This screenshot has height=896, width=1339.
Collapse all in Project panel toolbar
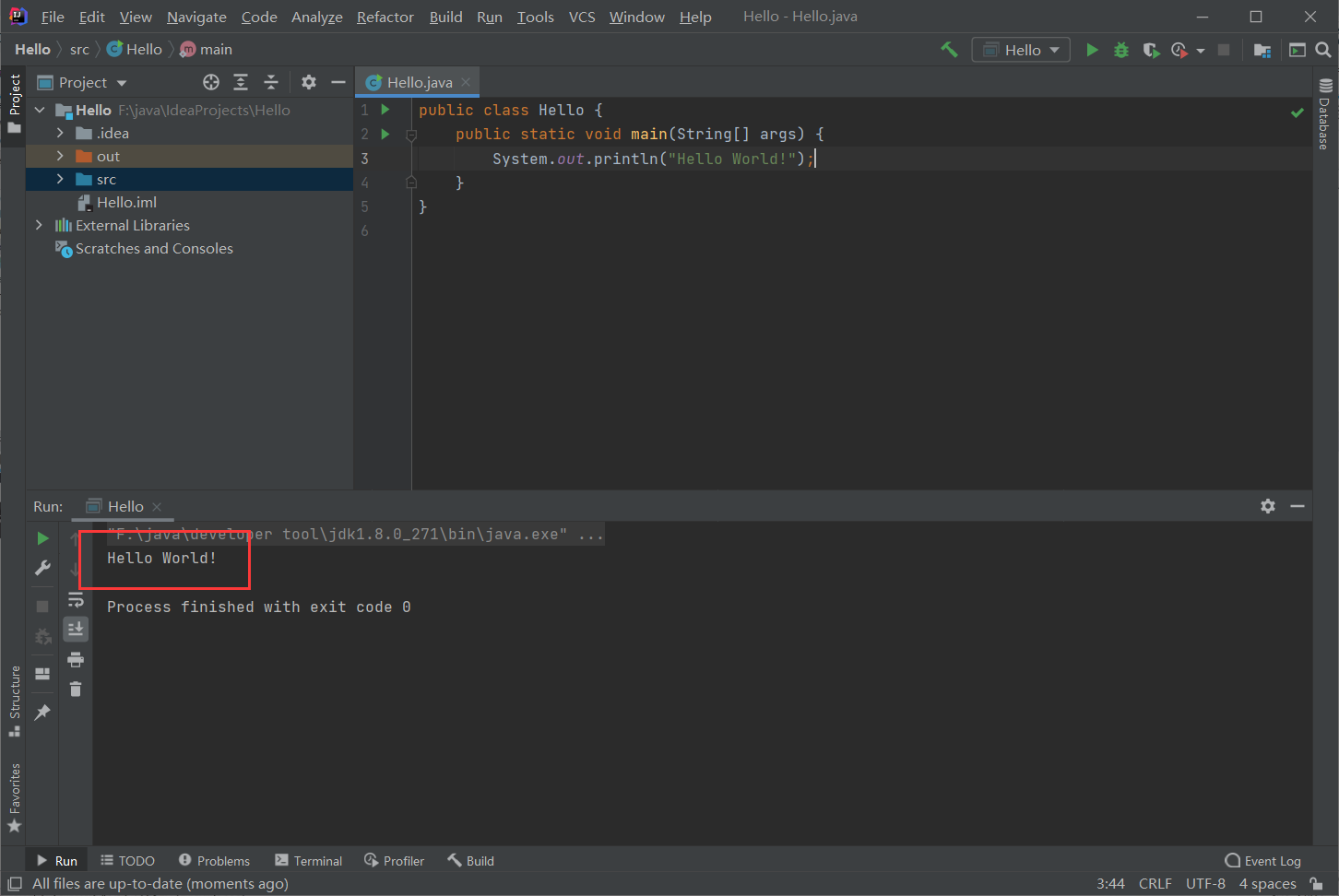271,82
